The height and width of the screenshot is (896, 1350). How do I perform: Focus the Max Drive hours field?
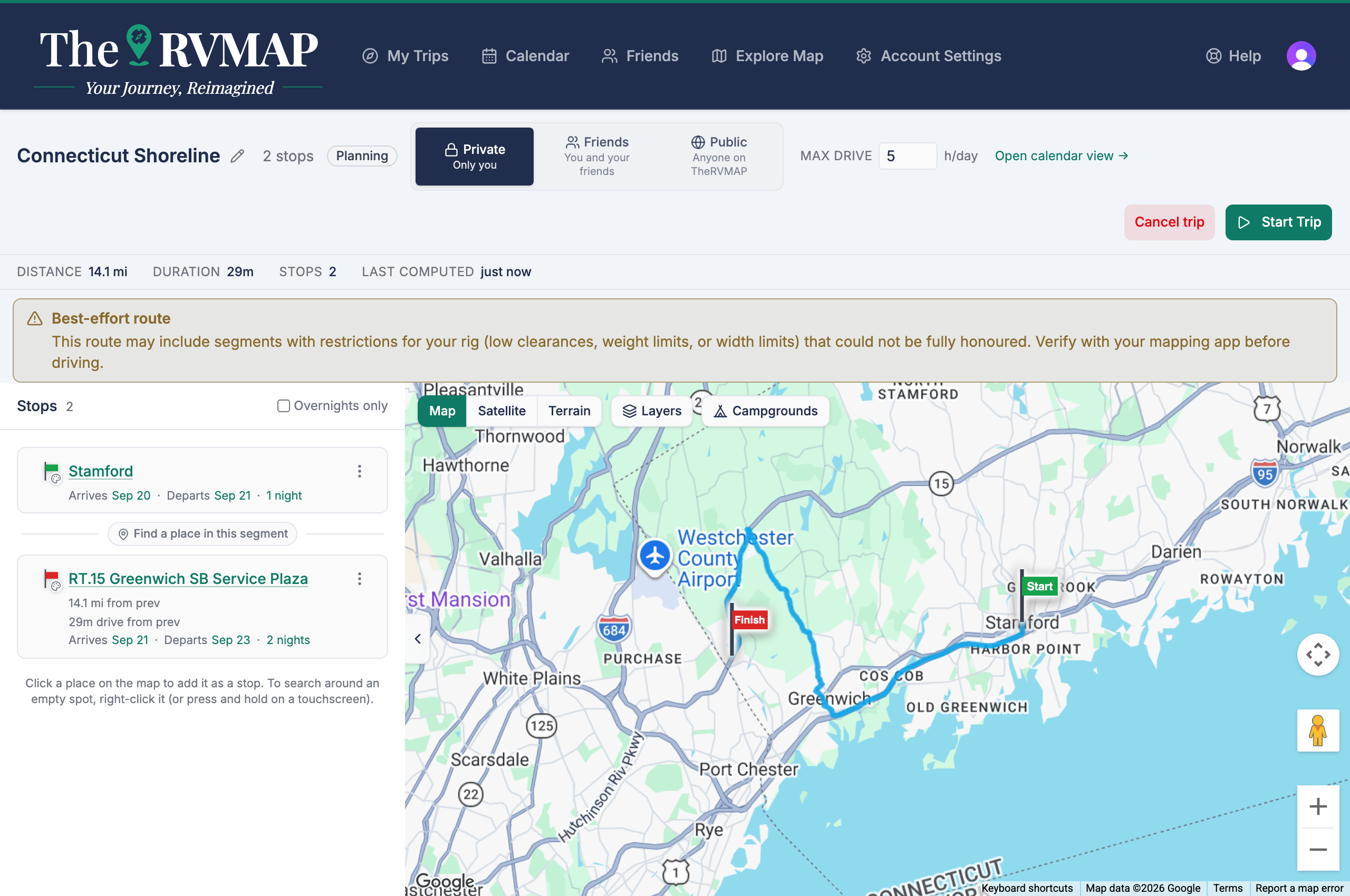[908, 156]
